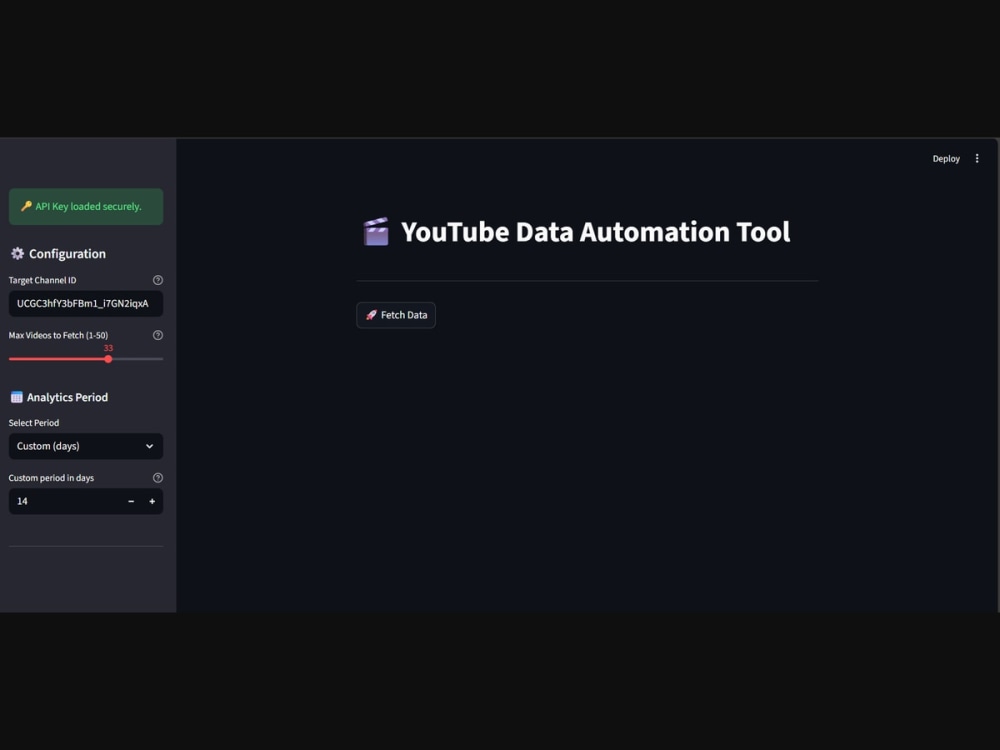1000x750 pixels.
Task: Click the Custom period days number field
Action: tap(65, 501)
